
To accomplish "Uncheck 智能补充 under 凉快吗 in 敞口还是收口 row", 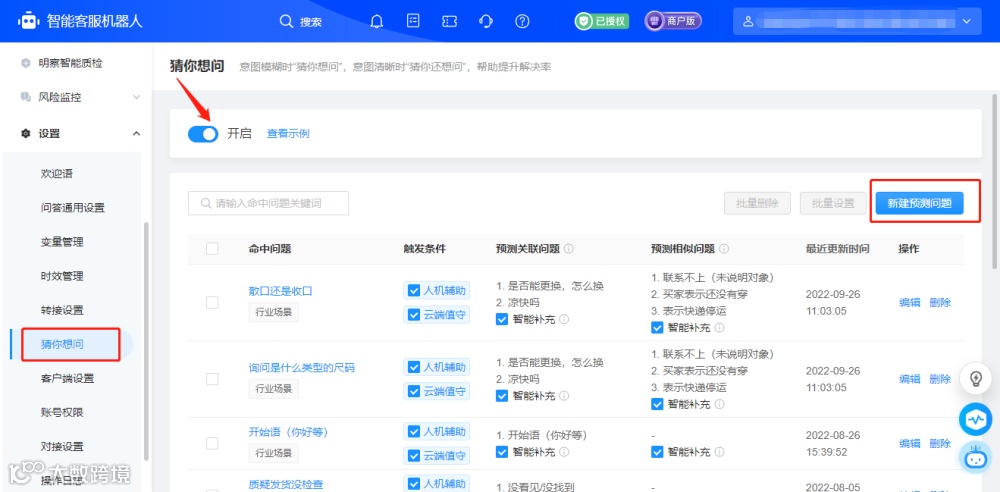I will click(502, 319).
